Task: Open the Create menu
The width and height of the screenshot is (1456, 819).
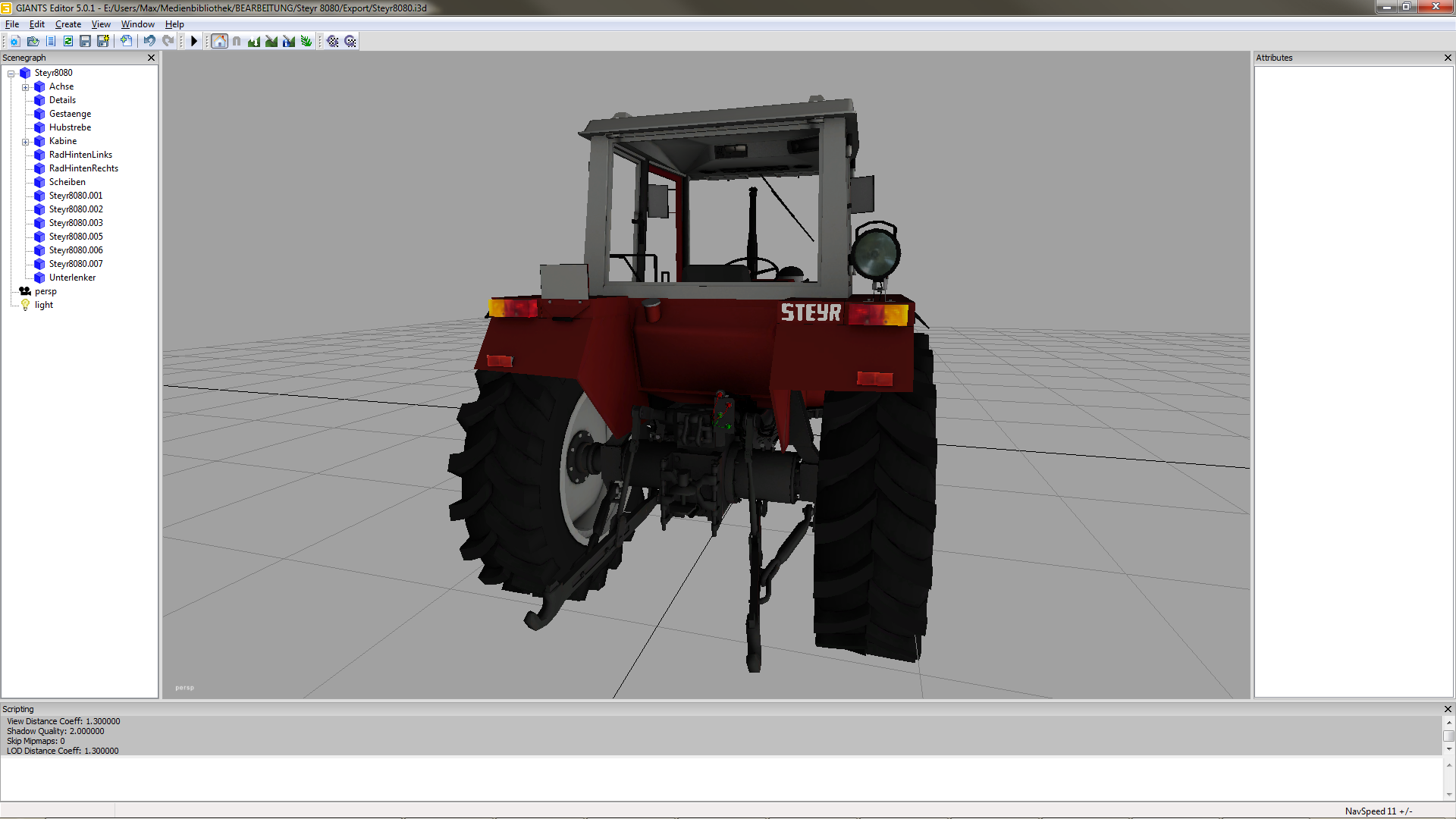Action: pyautogui.click(x=68, y=24)
